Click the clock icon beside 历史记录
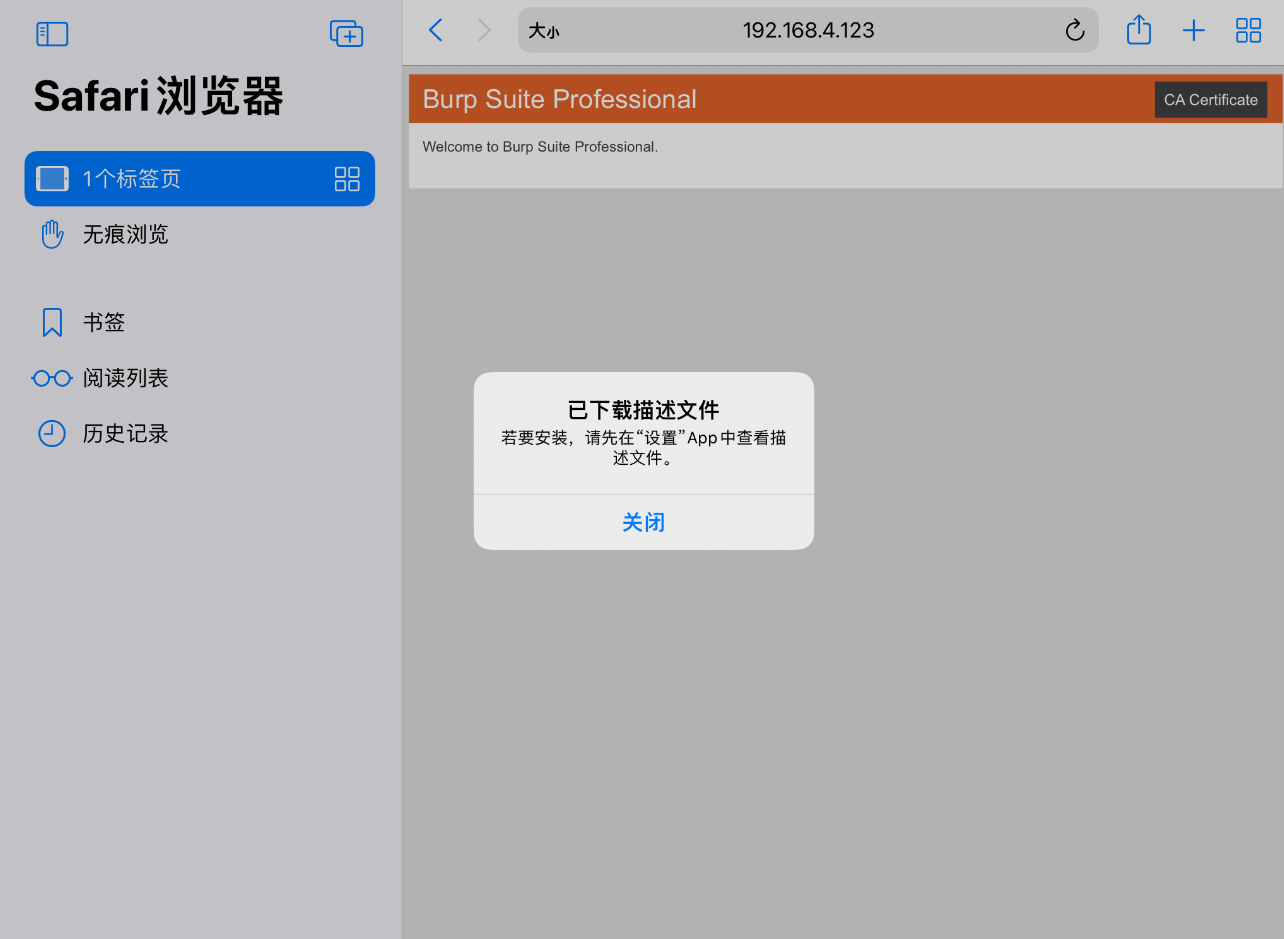This screenshot has height=939, width=1284. click(x=52, y=434)
